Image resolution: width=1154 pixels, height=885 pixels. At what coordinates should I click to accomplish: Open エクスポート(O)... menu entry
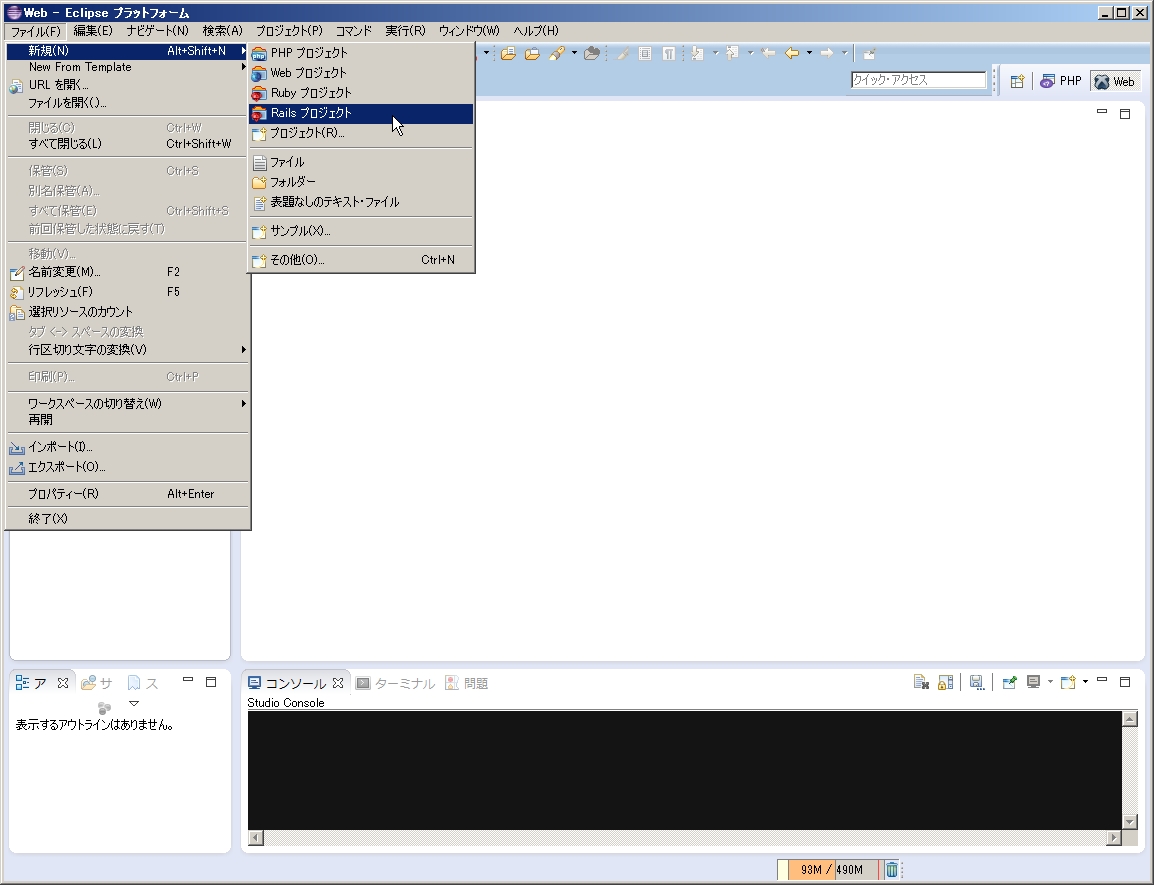(128, 467)
